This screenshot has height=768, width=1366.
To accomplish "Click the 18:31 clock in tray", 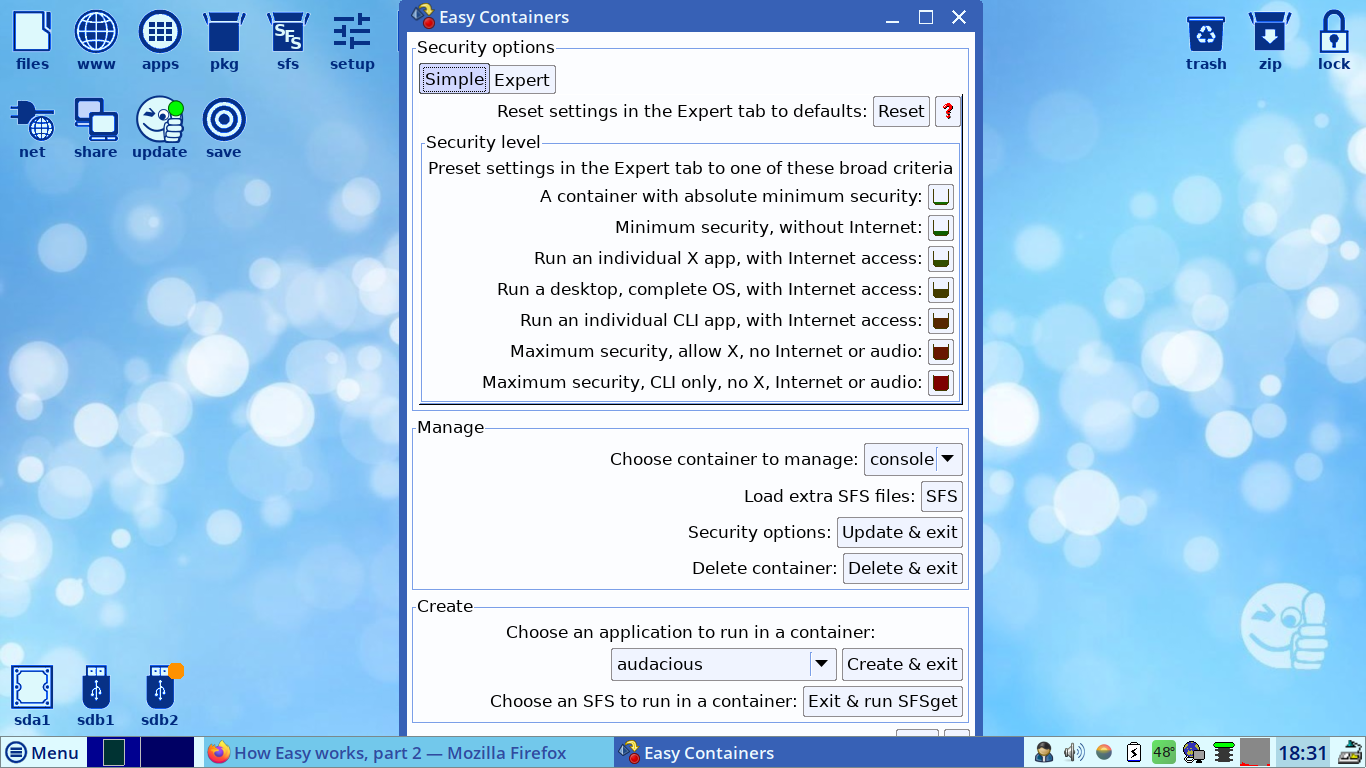I will click(x=1302, y=753).
